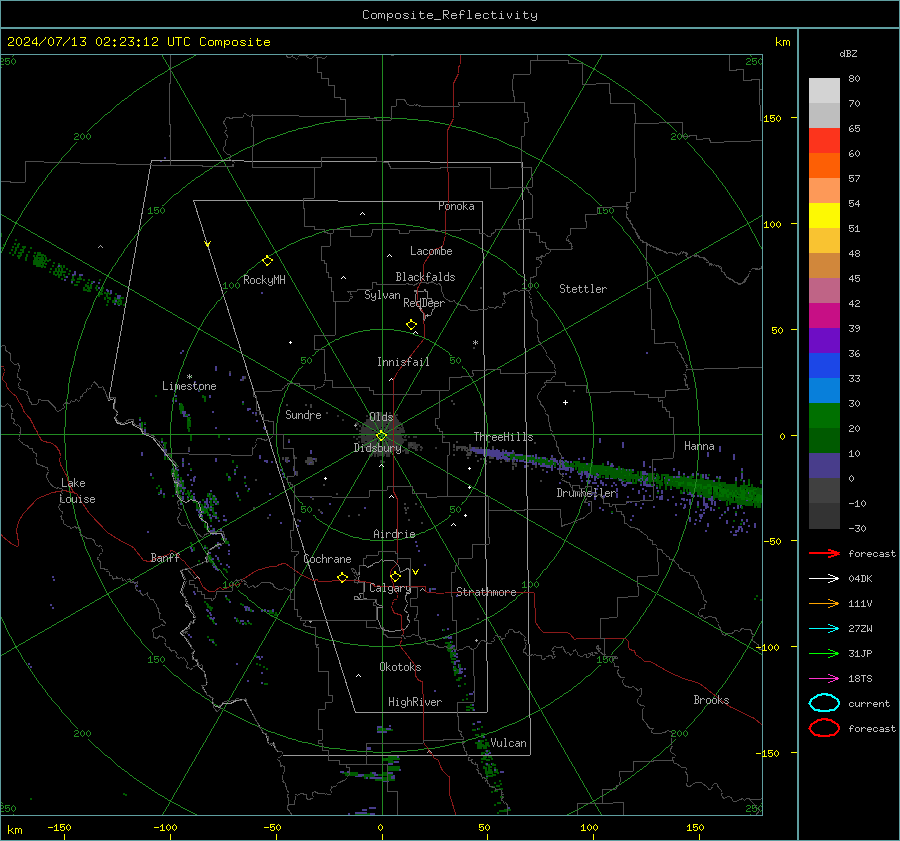The width and height of the screenshot is (900, 841).
Task: Click the red forecast ellipse icon
Action: pos(824,728)
